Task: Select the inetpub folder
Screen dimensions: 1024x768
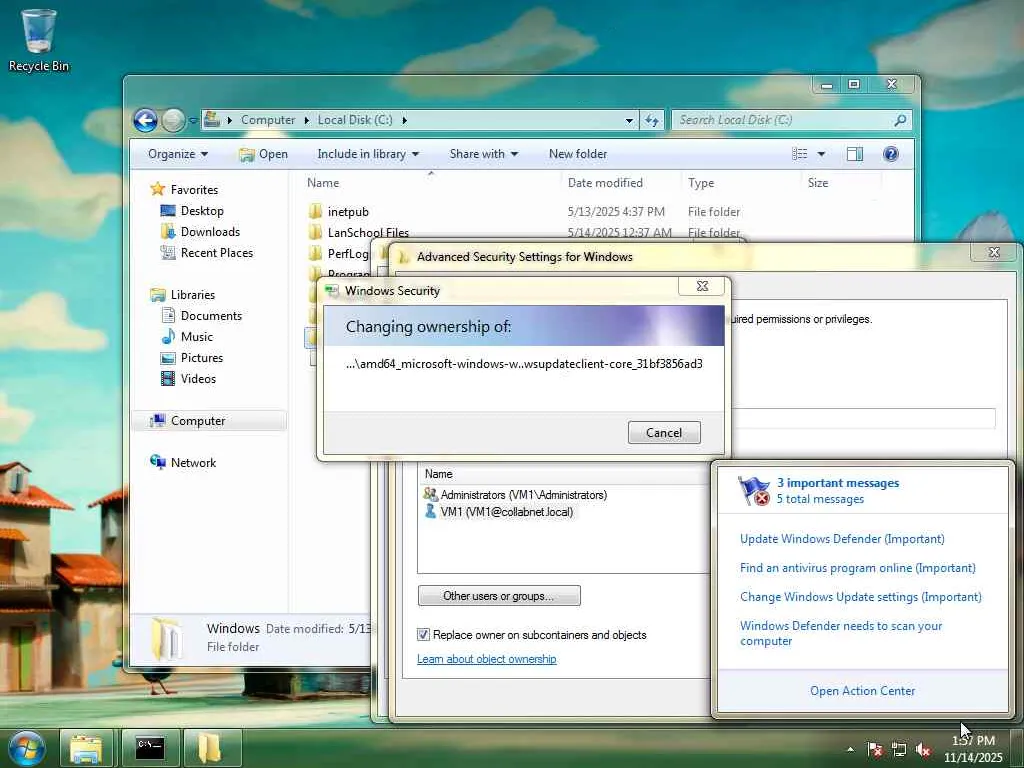Action: pos(348,212)
